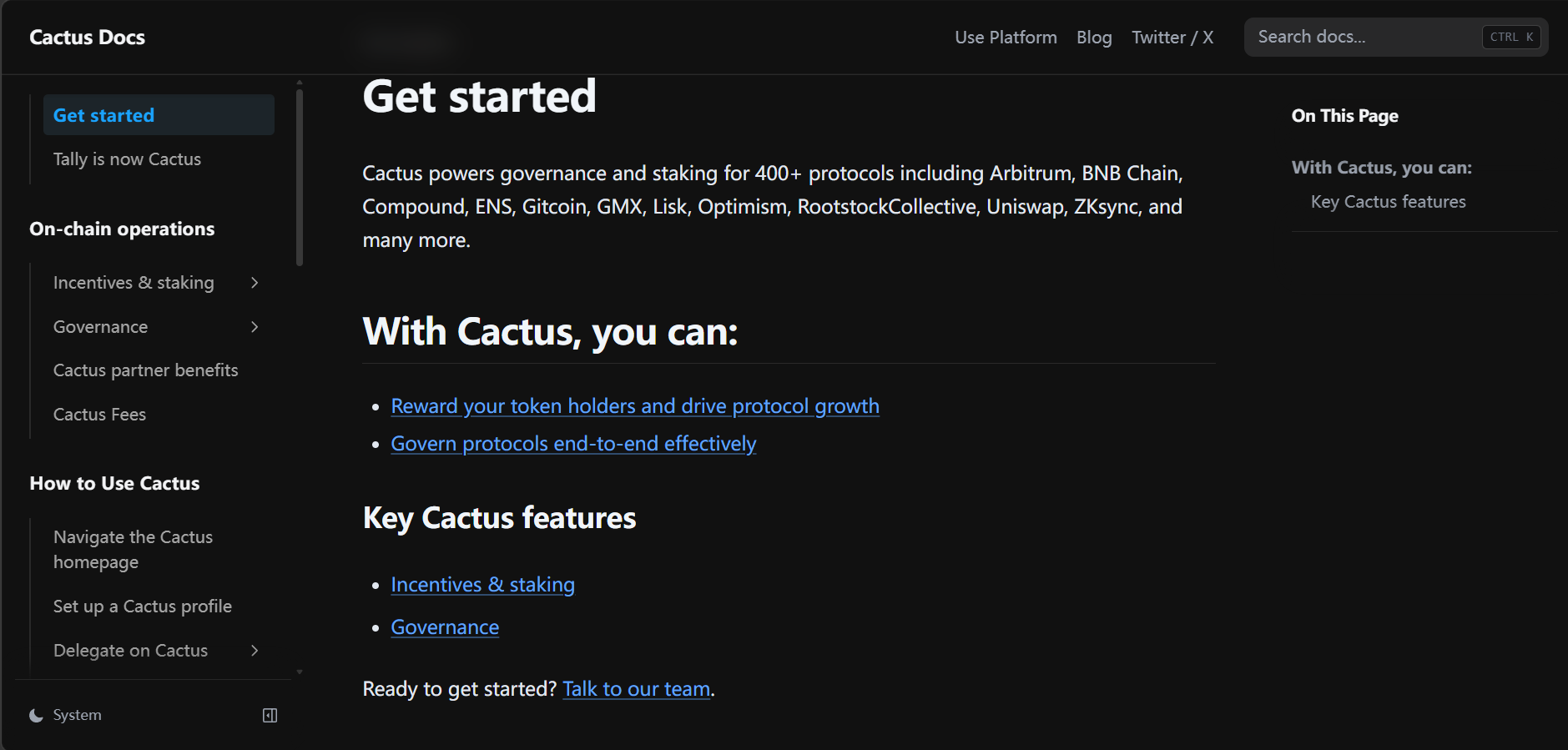This screenshot has height=750, width=1568.
Task: Open Tally is now Cactus page
Action: pyautogui.click(x=127, y=159)
